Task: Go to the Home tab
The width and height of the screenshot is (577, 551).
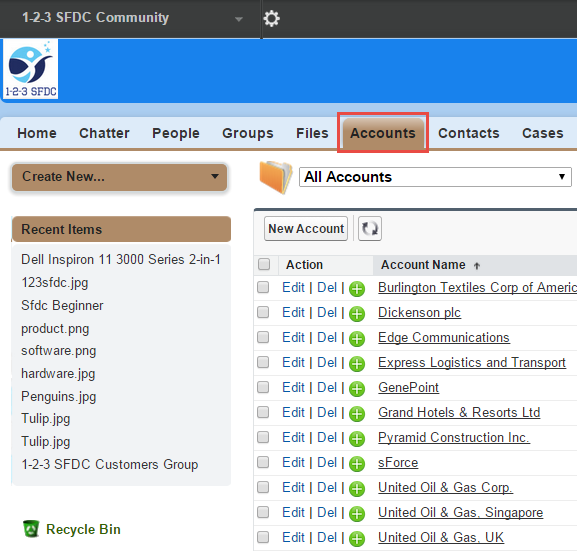Action: pyautogui.click(x=37, y=133)
